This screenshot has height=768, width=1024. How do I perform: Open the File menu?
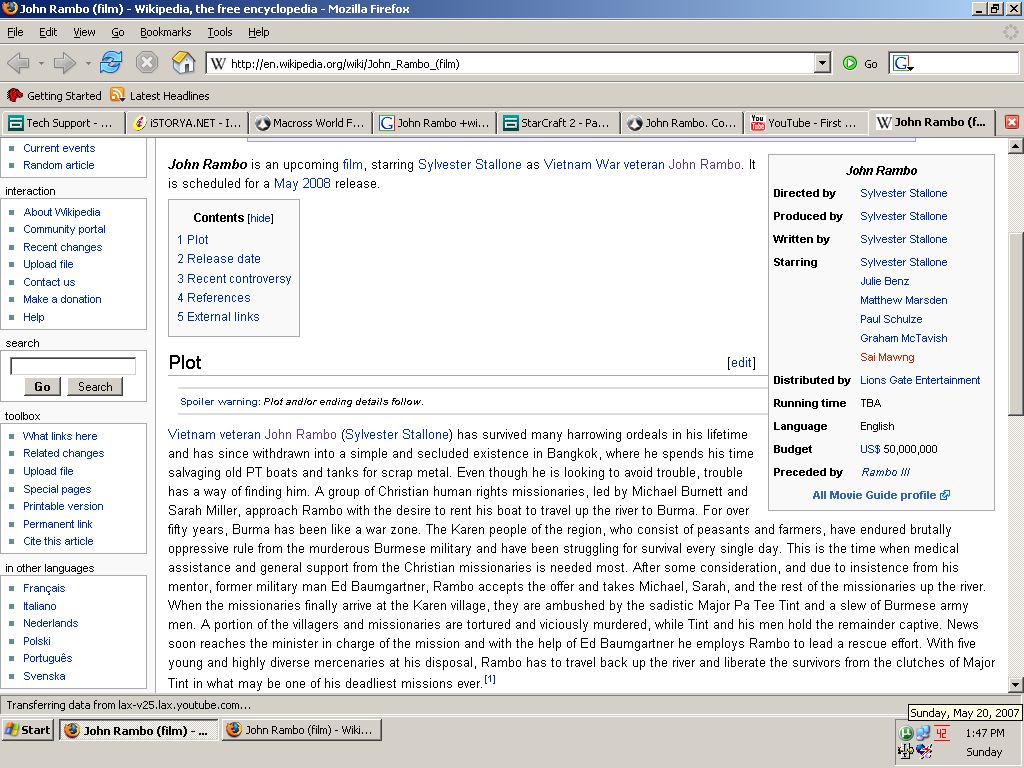point(15,32)
